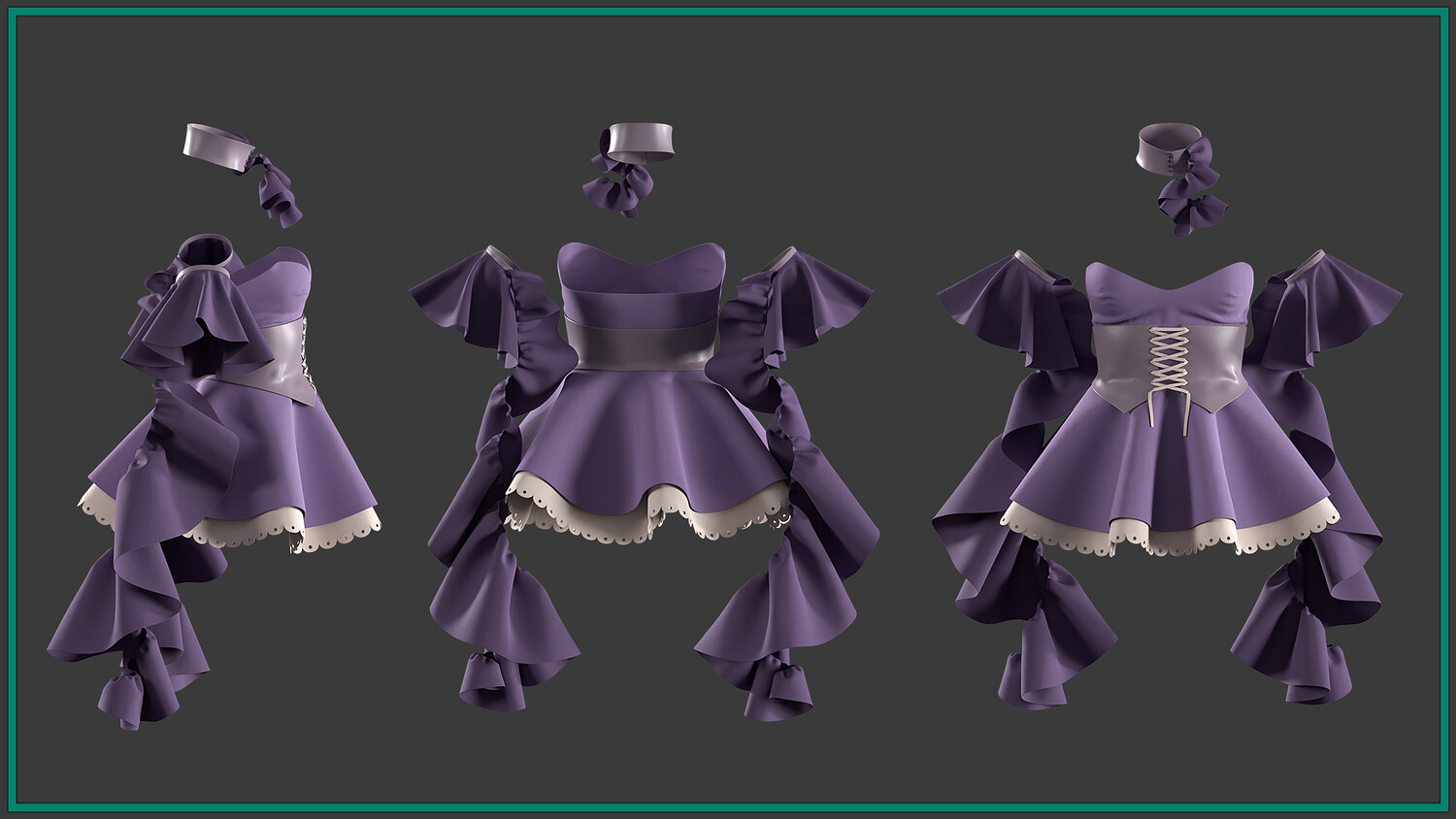Select the side-view purple dress render
Viewport: 1456px width, 819px height.
(215, 480)
